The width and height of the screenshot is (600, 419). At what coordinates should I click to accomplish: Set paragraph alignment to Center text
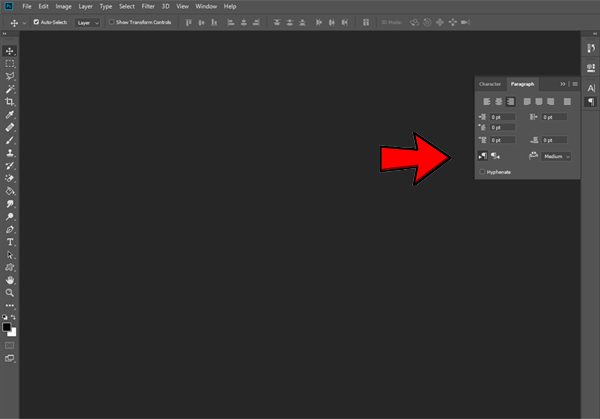(x=498, y=101)
